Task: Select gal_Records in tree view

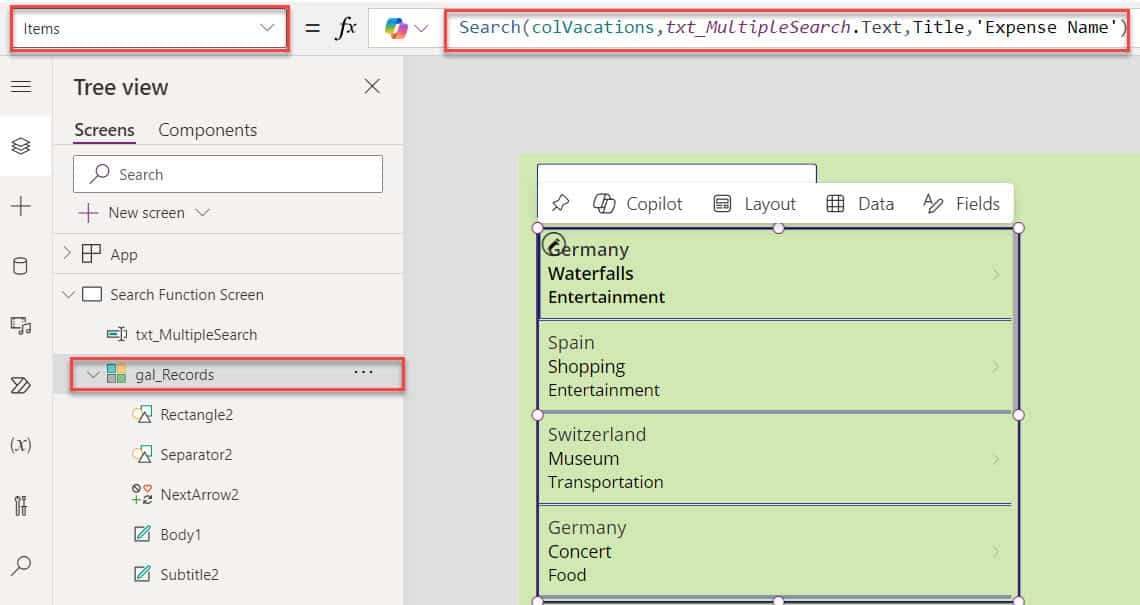Action: coord(174,374)
